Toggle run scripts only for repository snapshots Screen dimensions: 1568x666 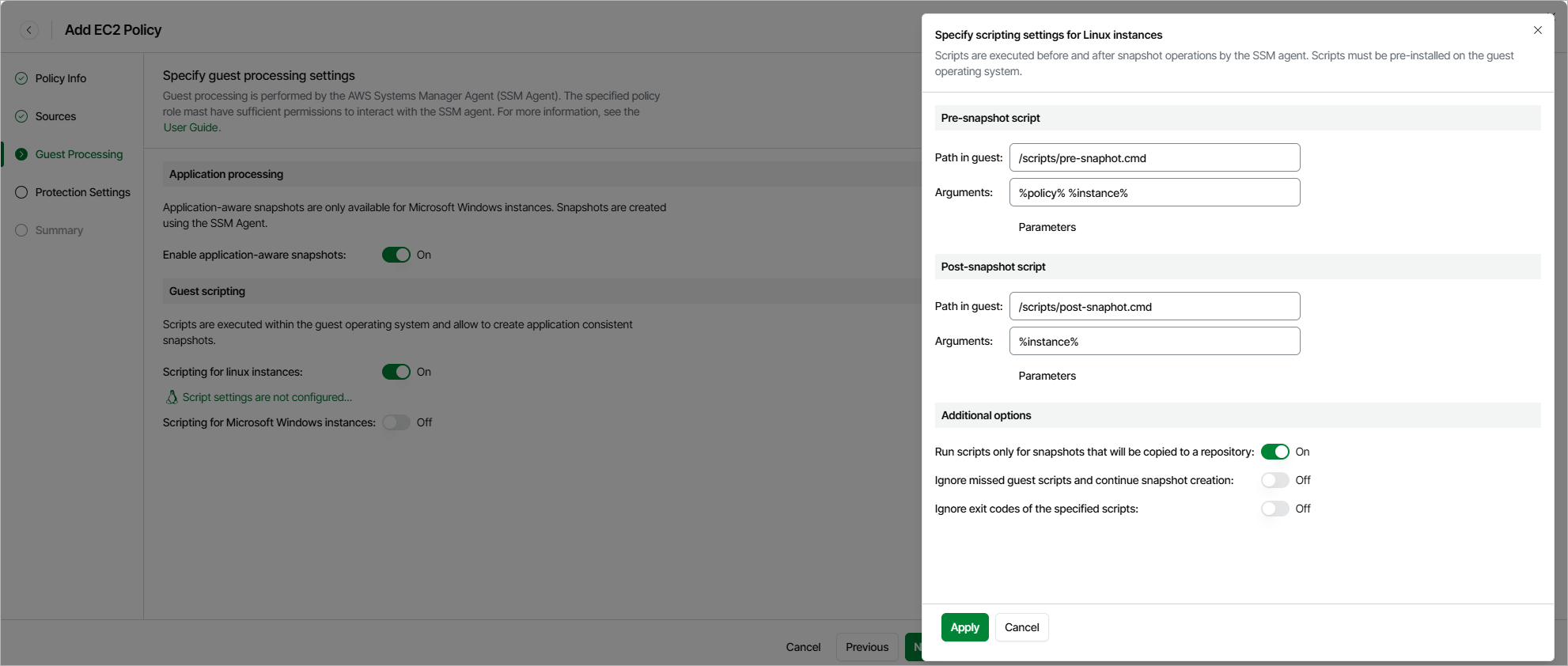[1274, 452]
